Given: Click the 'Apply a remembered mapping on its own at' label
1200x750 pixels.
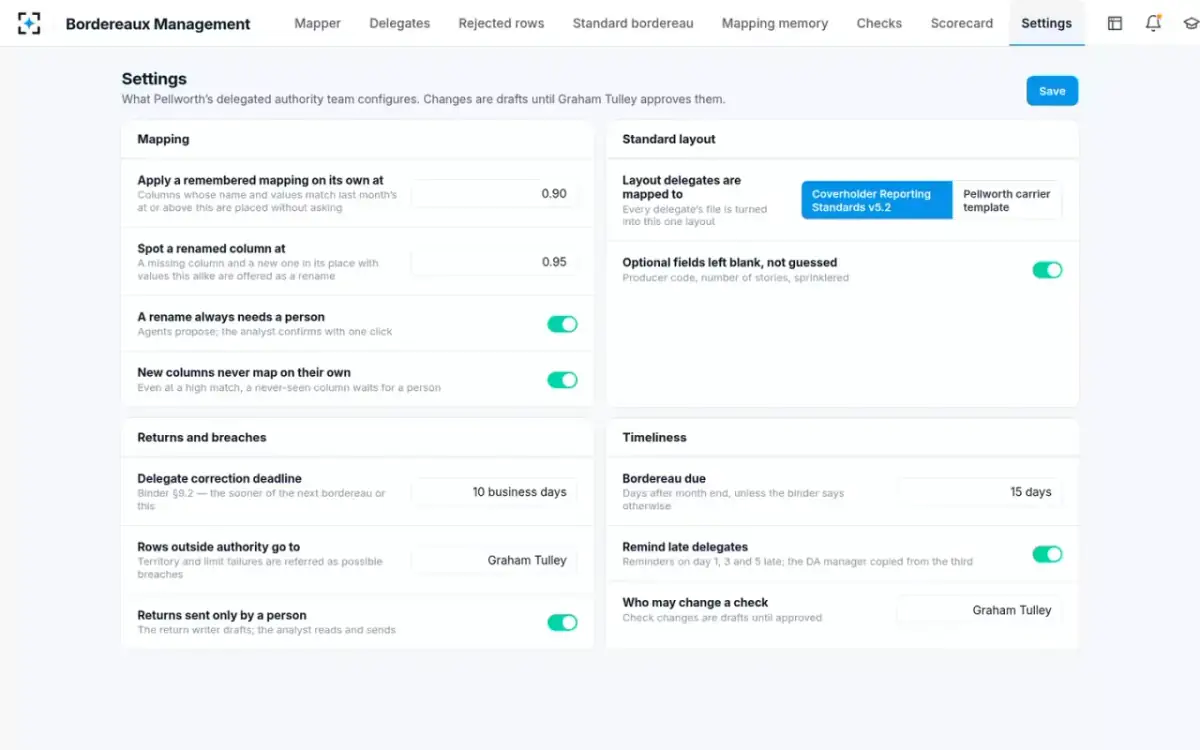Looking at the screenshot, I should pos(260,181).
